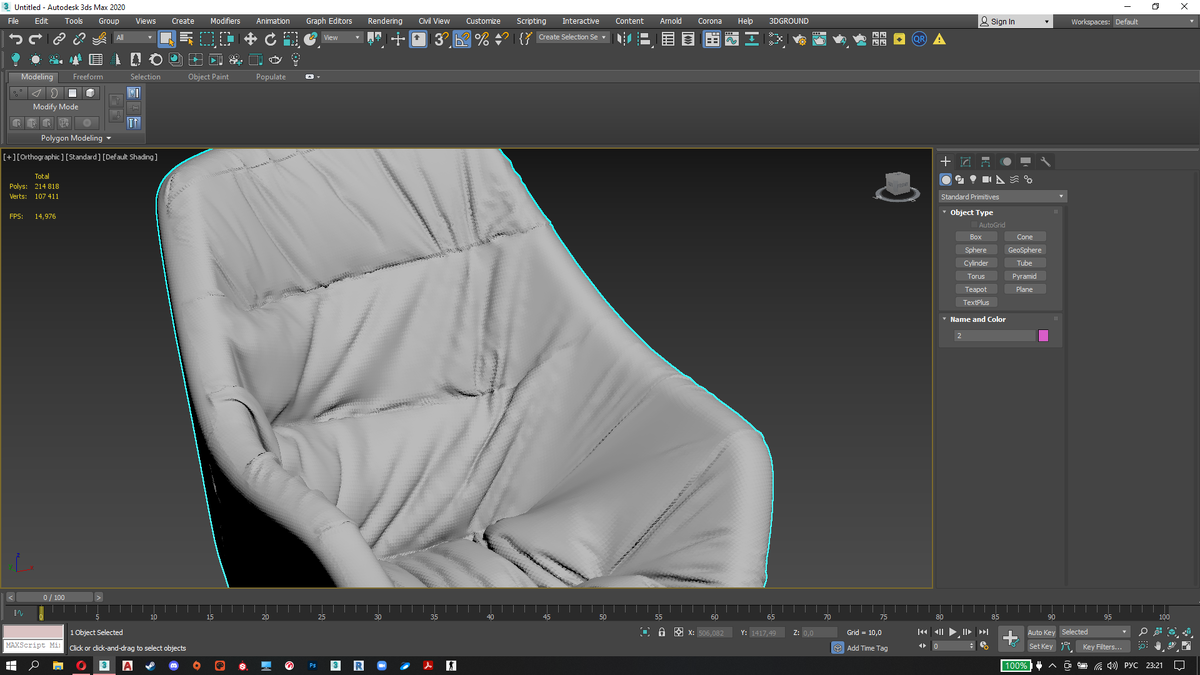This screenshot has width=1200, height=675.
Task: Click the Teapot primitive button
Action: [x=975, y=289]
